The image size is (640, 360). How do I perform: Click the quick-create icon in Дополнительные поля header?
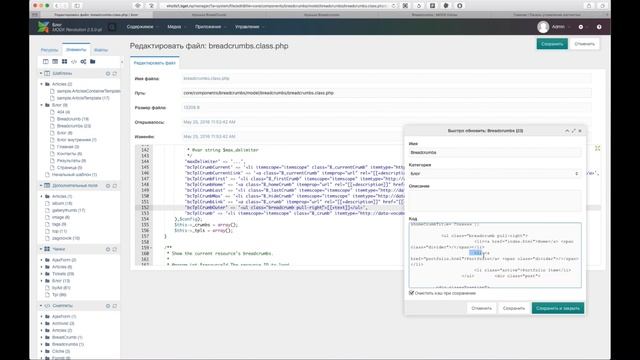115,186
